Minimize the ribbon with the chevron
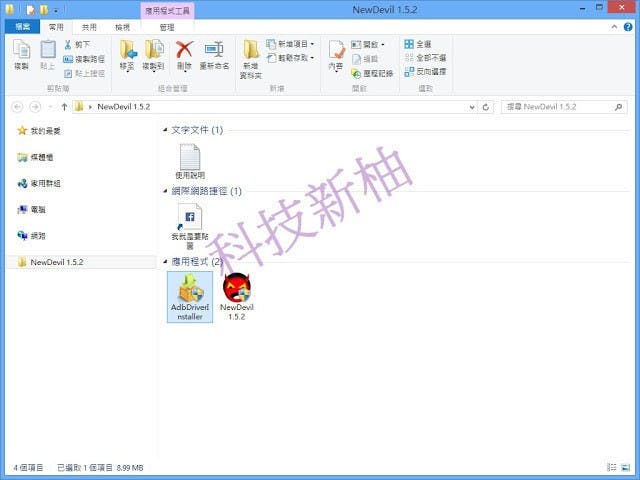This screenshot has width=640, height=480. [614, 27]
